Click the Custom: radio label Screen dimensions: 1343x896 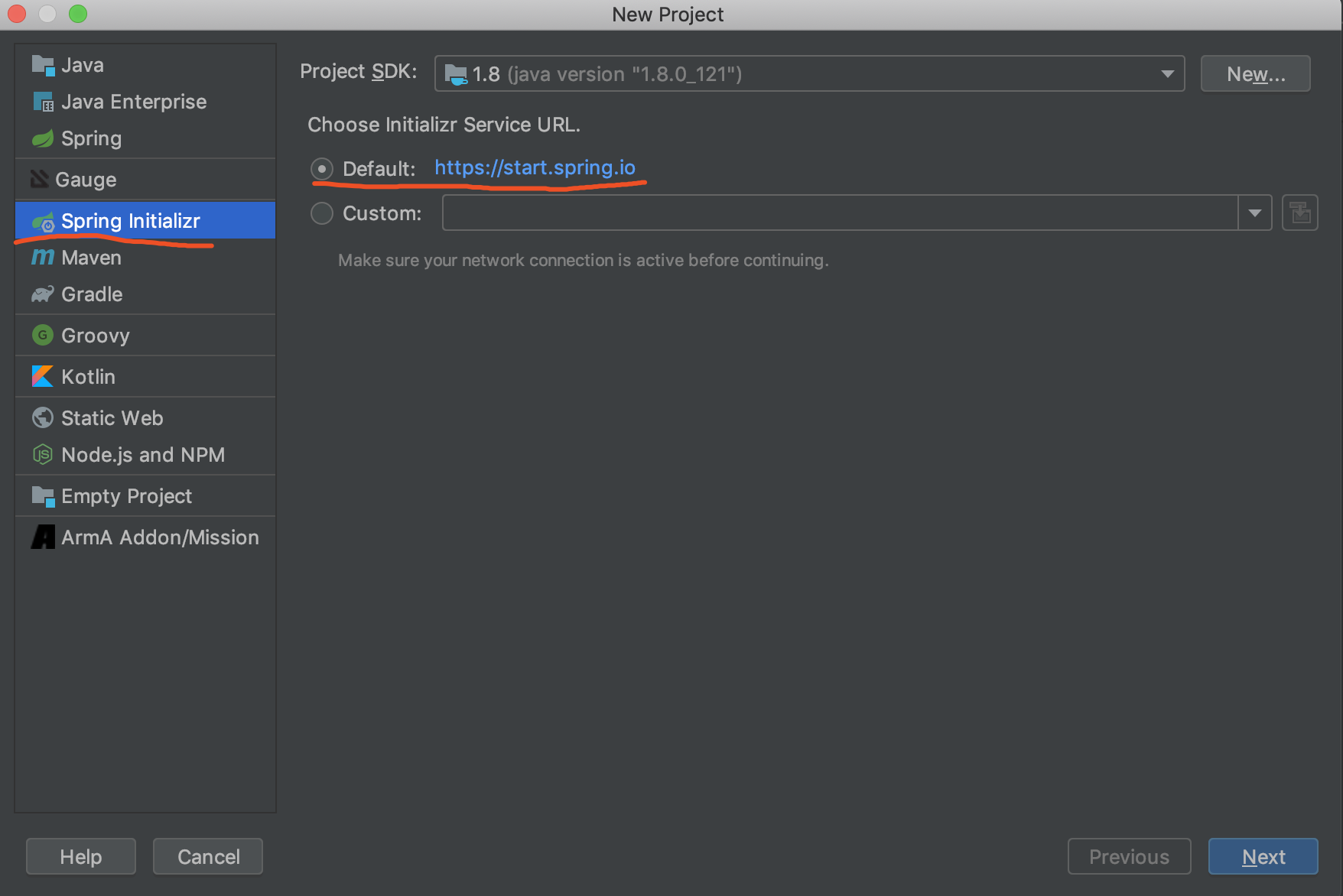tap(382, 213)
